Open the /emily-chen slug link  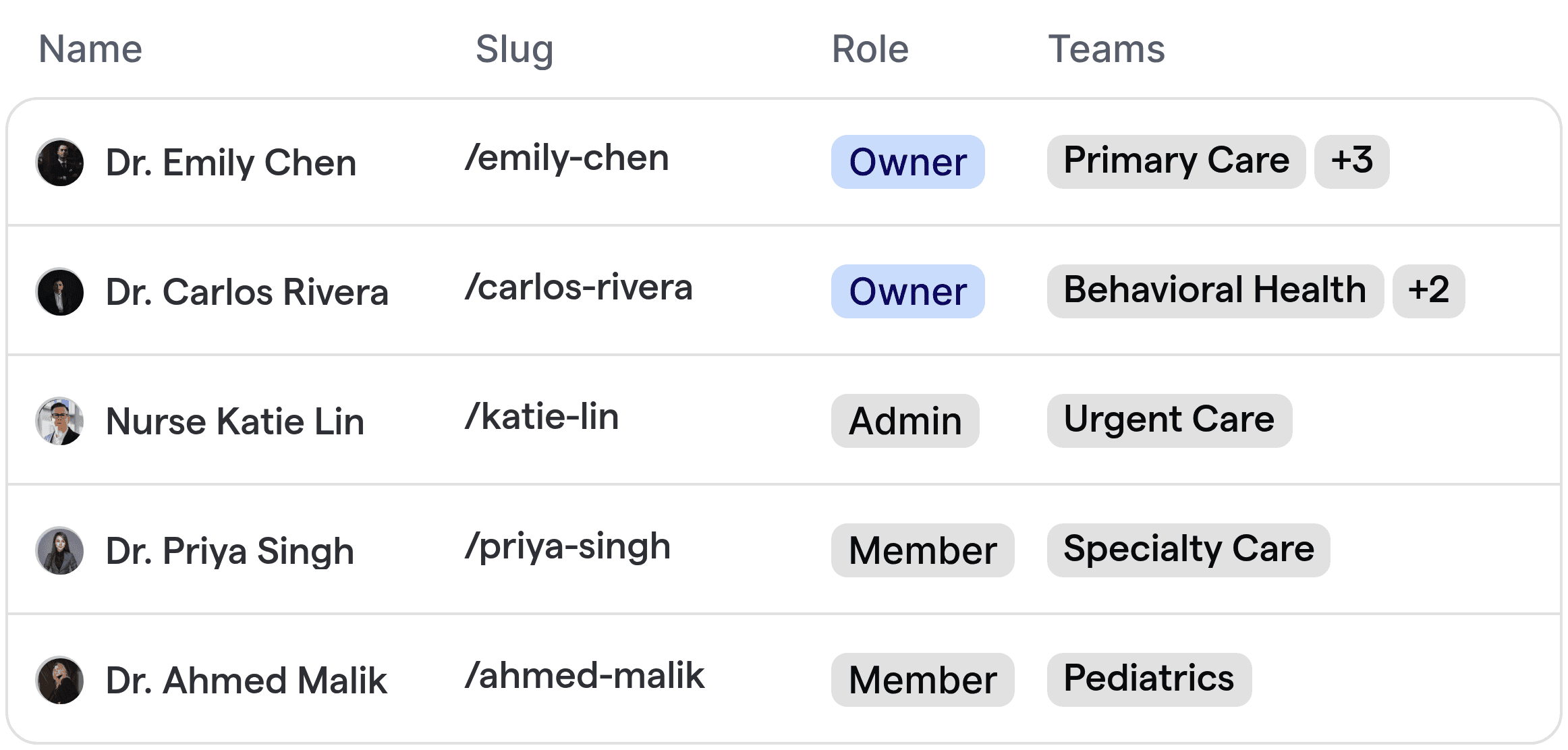pyautogui.click(x=567, y=158)
